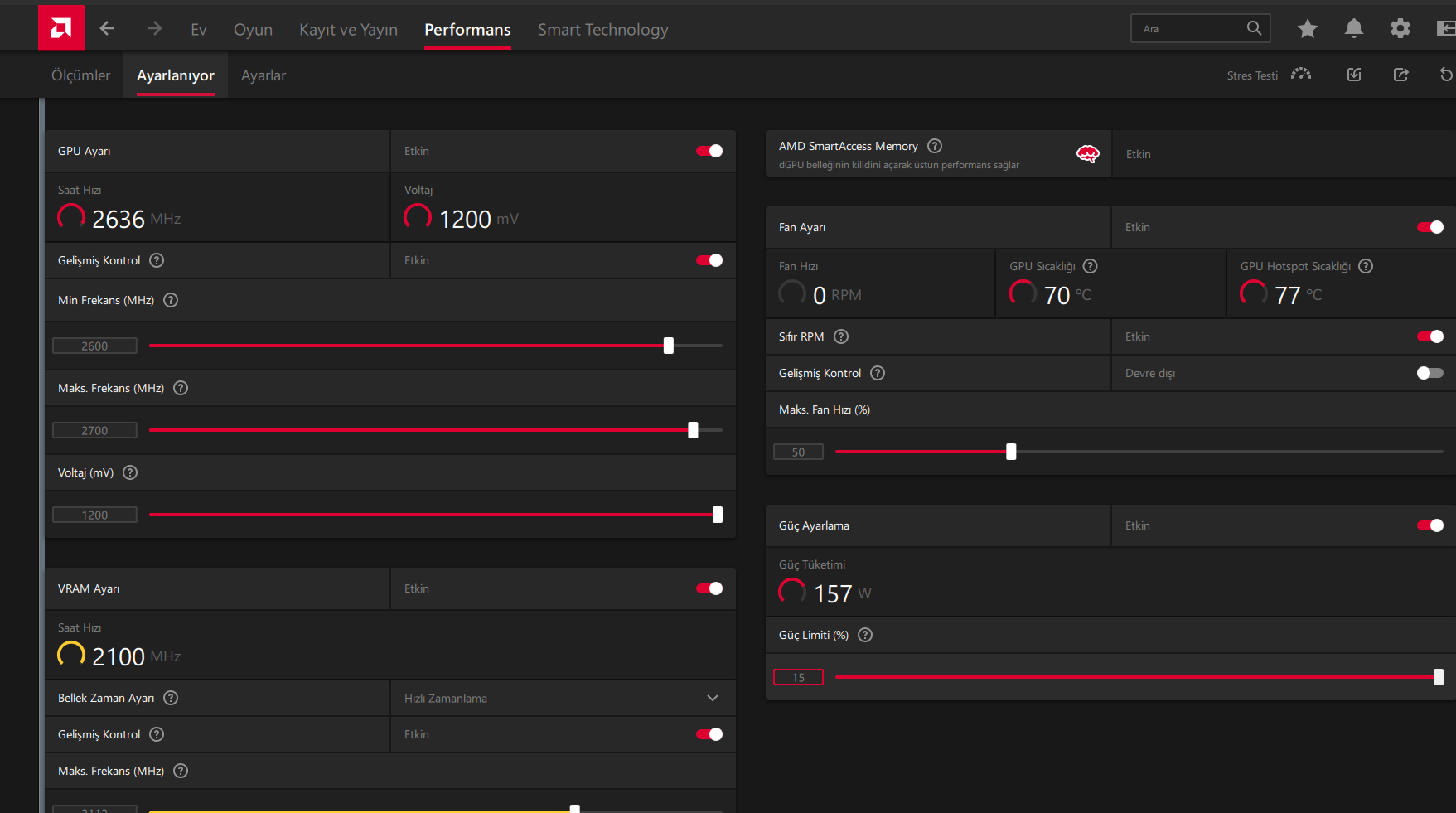Viewport: 1456px width, 813px height.
Task: Toggle GPU Ayarı switch
Action: coord(709,151)
